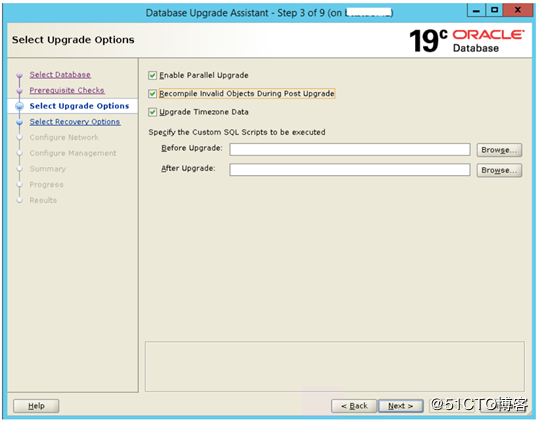
Task: Open the Select Database step link
Action: click(60, 75)
